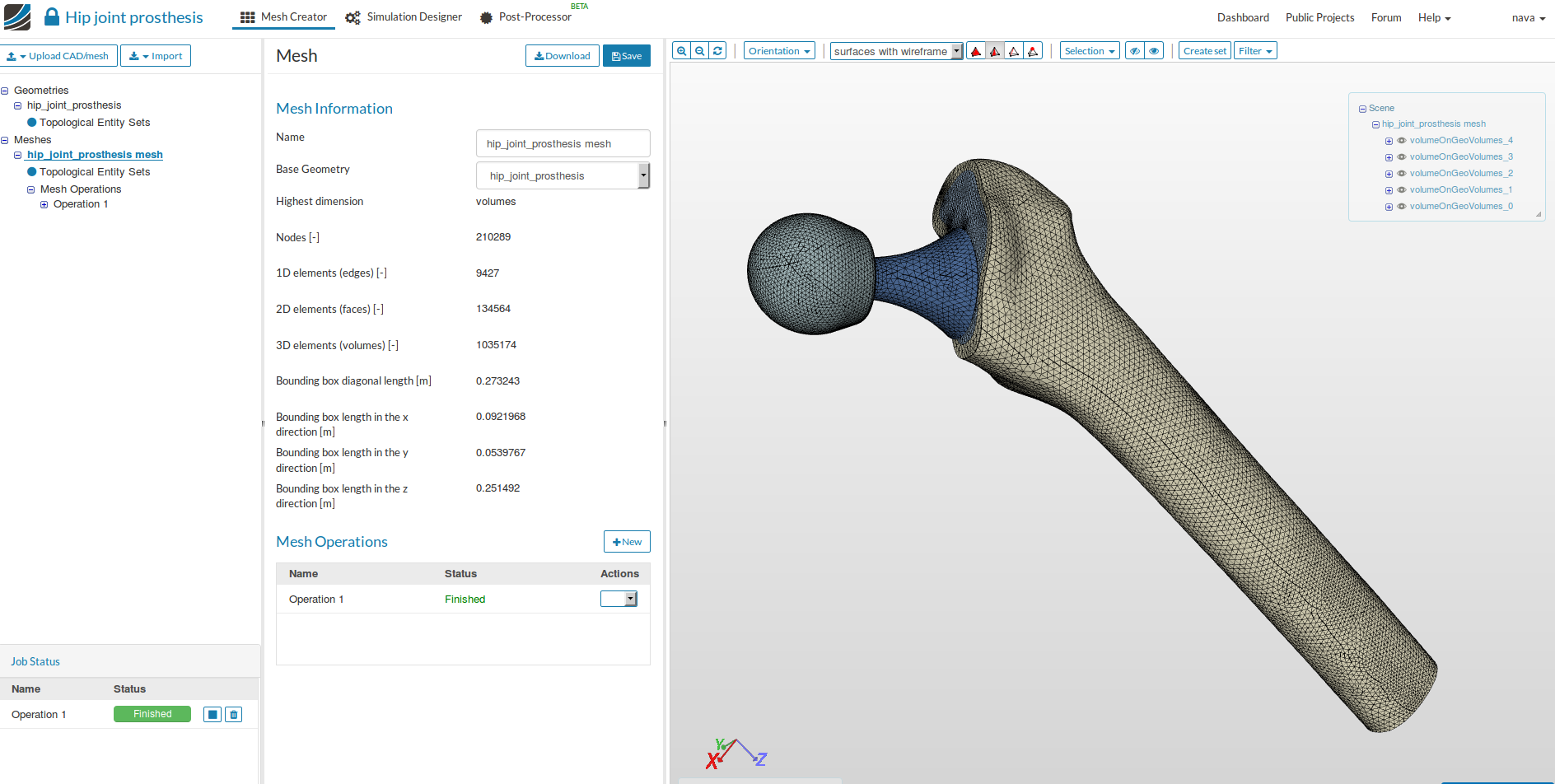This screenshot has height=784, width=1555.
Task: Switch to the Simulation Designer tab
Action: 404,17
